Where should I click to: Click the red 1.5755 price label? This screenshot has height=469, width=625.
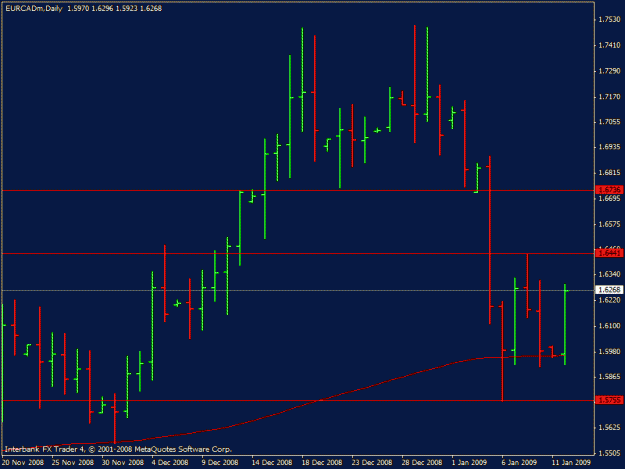[609, 400]
